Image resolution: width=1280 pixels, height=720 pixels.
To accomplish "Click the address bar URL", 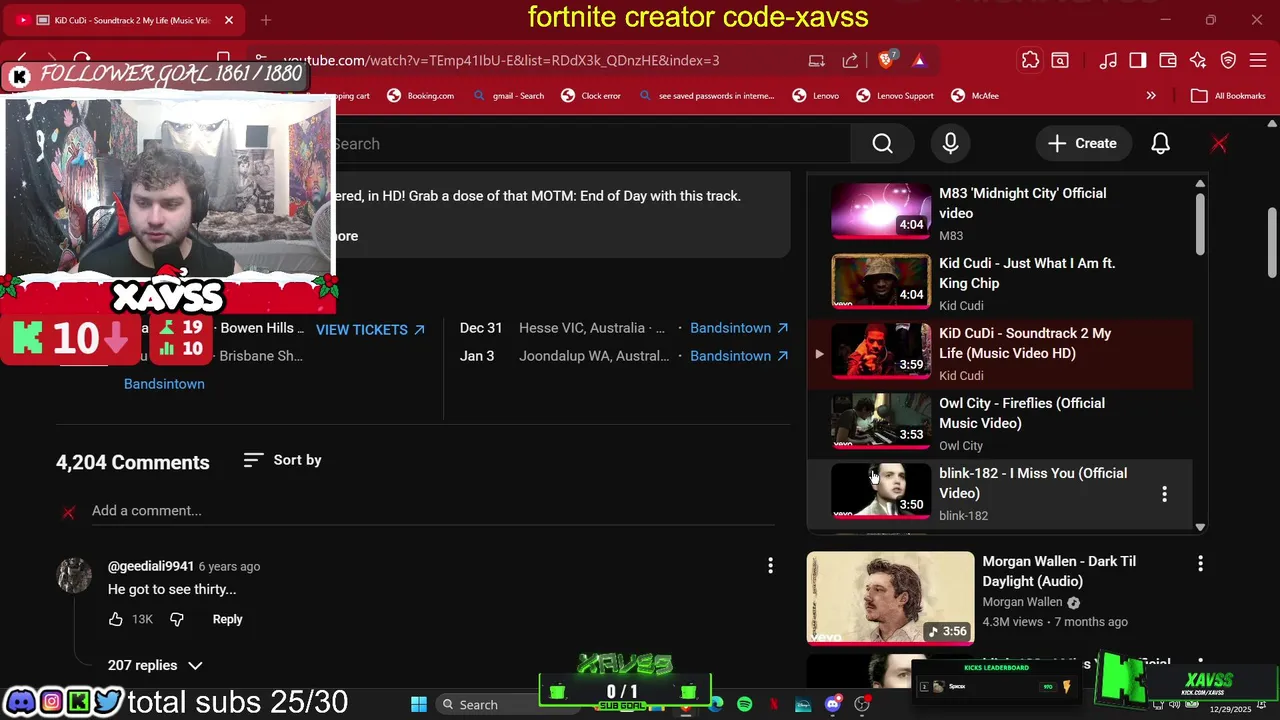I will coord(501,60).
